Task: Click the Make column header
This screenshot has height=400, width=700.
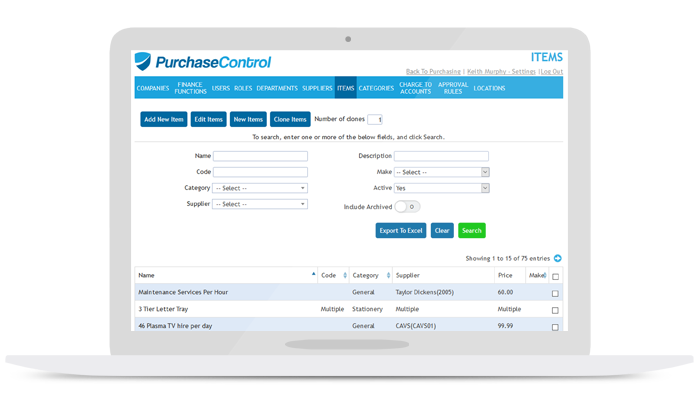Action: (537, 275)
